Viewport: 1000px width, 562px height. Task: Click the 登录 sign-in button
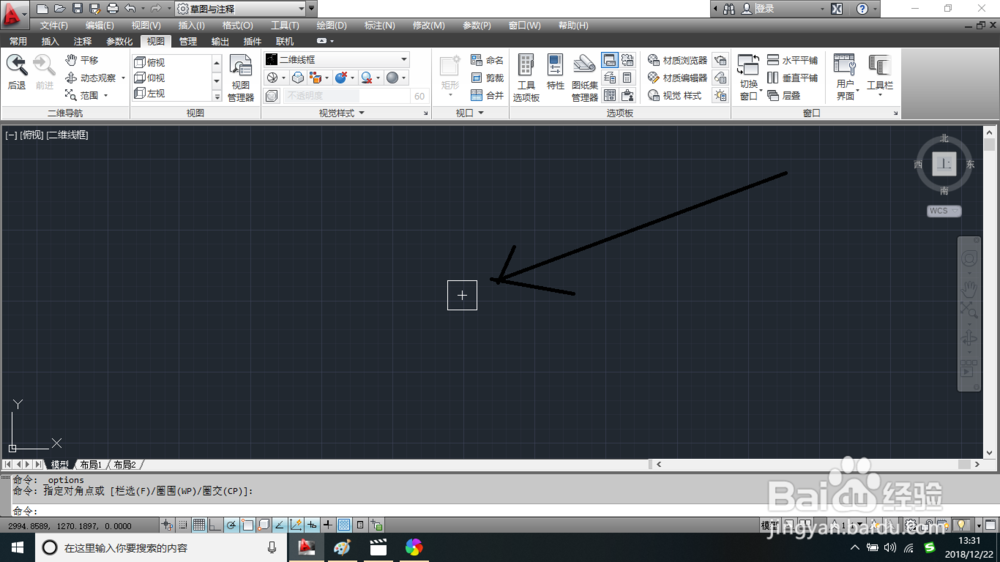pos(765,9)
